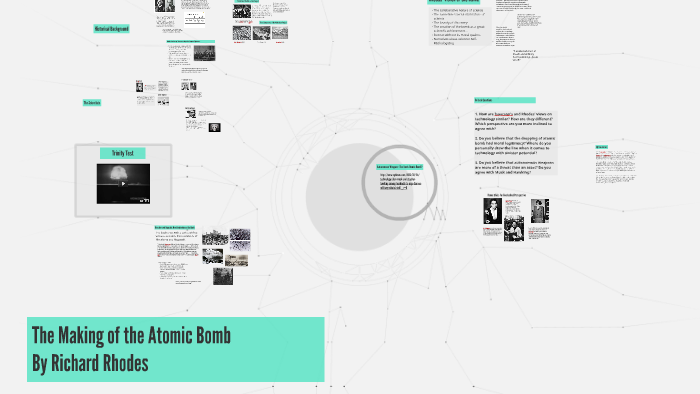The height and width of the screenshot is (394, 700).
Task: Click The Scientists label
Action: click(x=92, y=103)
